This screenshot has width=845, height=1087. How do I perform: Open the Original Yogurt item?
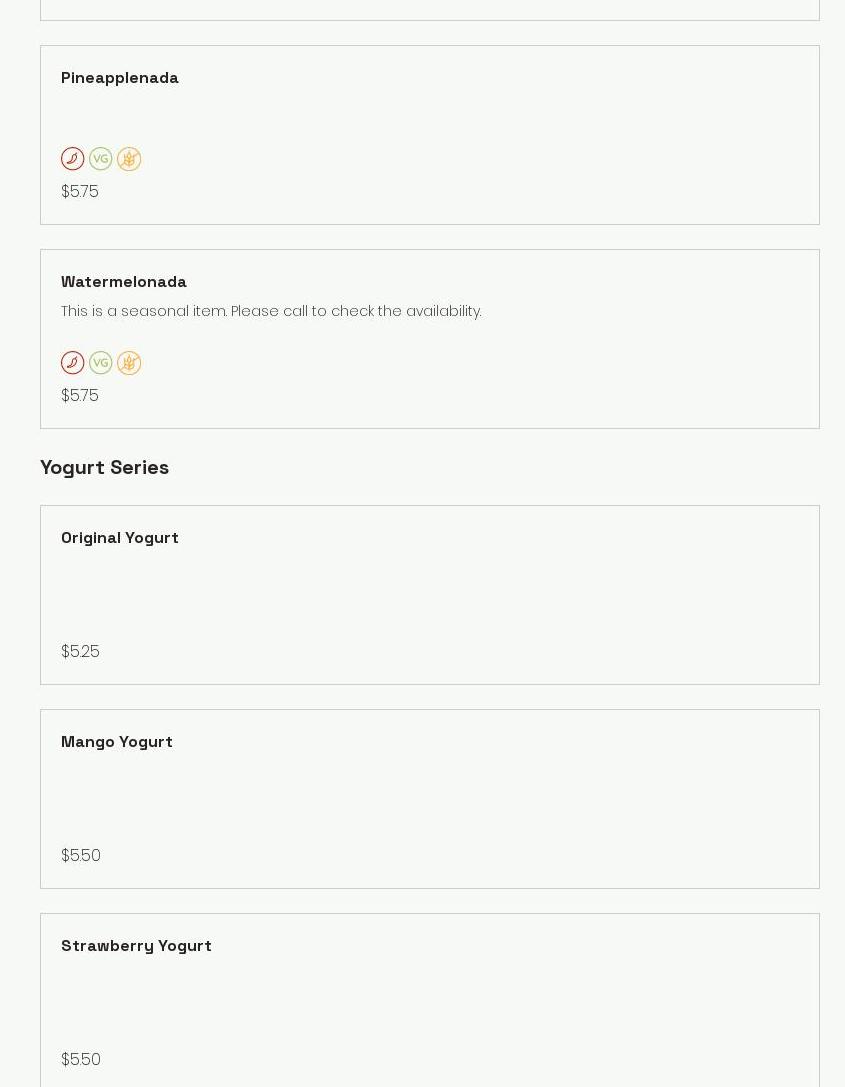point(120,538)
